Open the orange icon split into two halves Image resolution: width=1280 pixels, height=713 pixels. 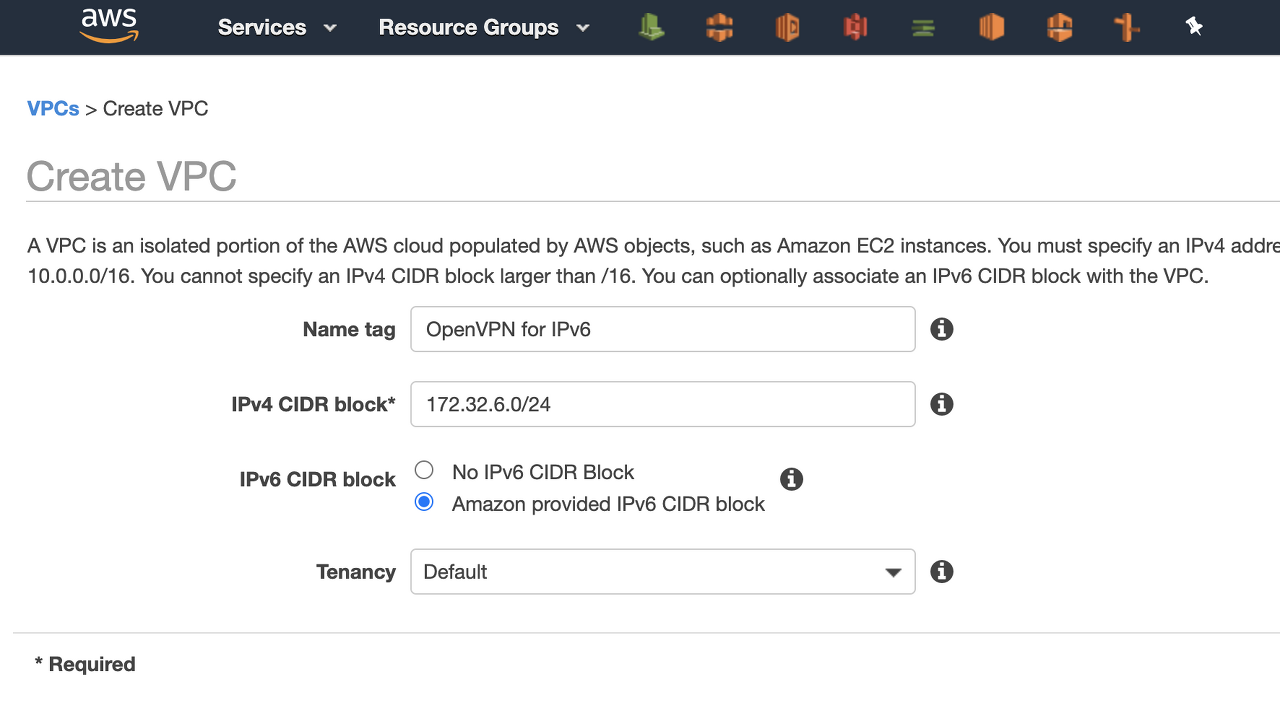720,28
